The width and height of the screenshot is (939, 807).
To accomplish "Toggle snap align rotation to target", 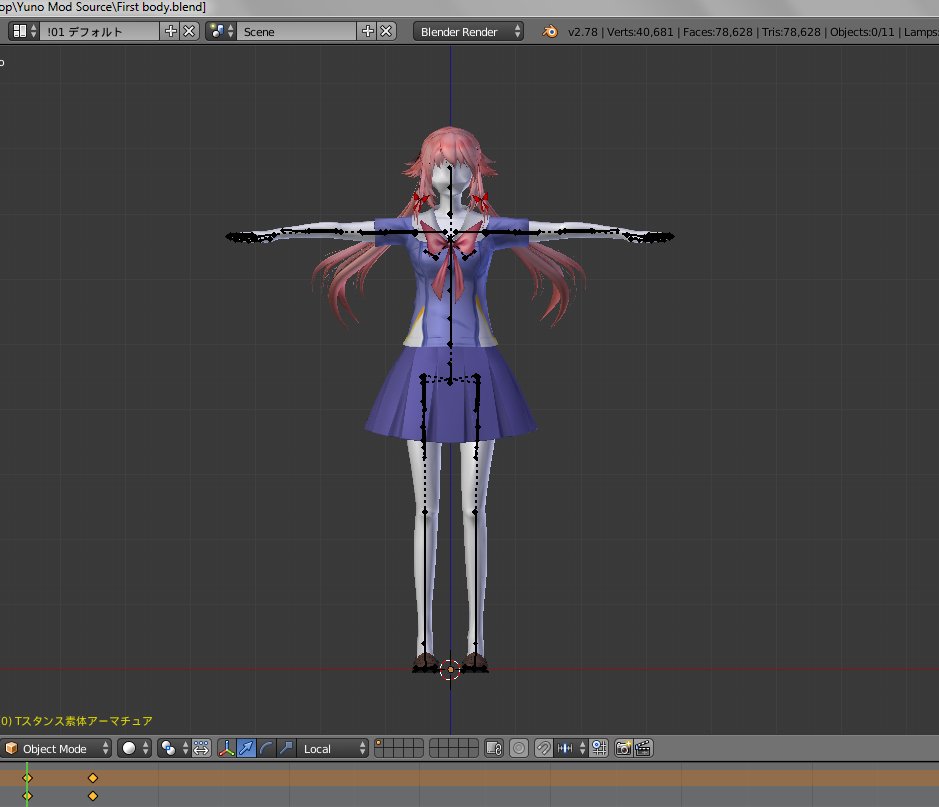I will [x=599, y=748].
